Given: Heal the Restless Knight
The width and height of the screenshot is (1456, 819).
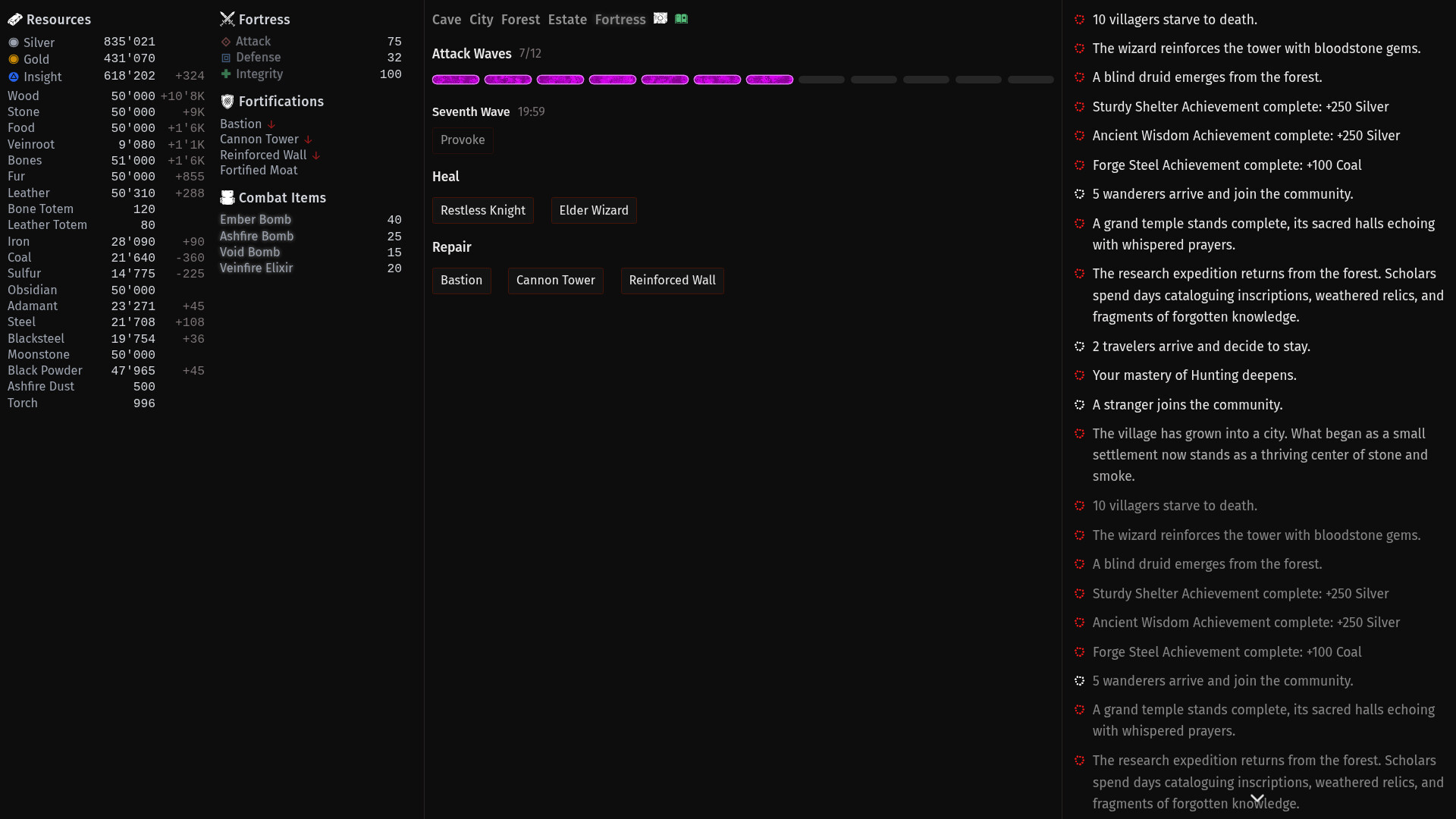Looking at the screenshot, I should [483, 211].
